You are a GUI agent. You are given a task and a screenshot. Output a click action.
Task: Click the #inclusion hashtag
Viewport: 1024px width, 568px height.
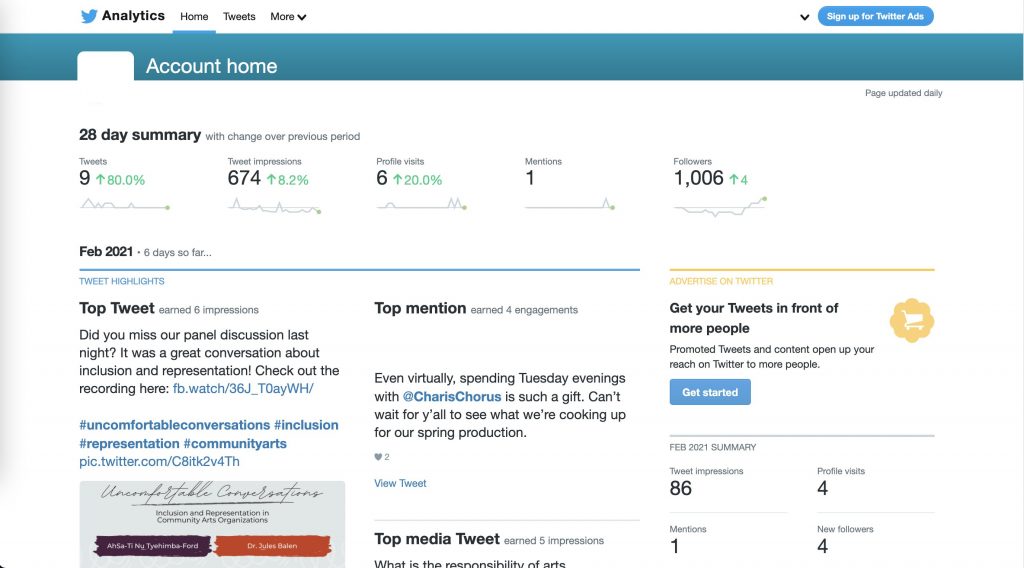point(306,425)
